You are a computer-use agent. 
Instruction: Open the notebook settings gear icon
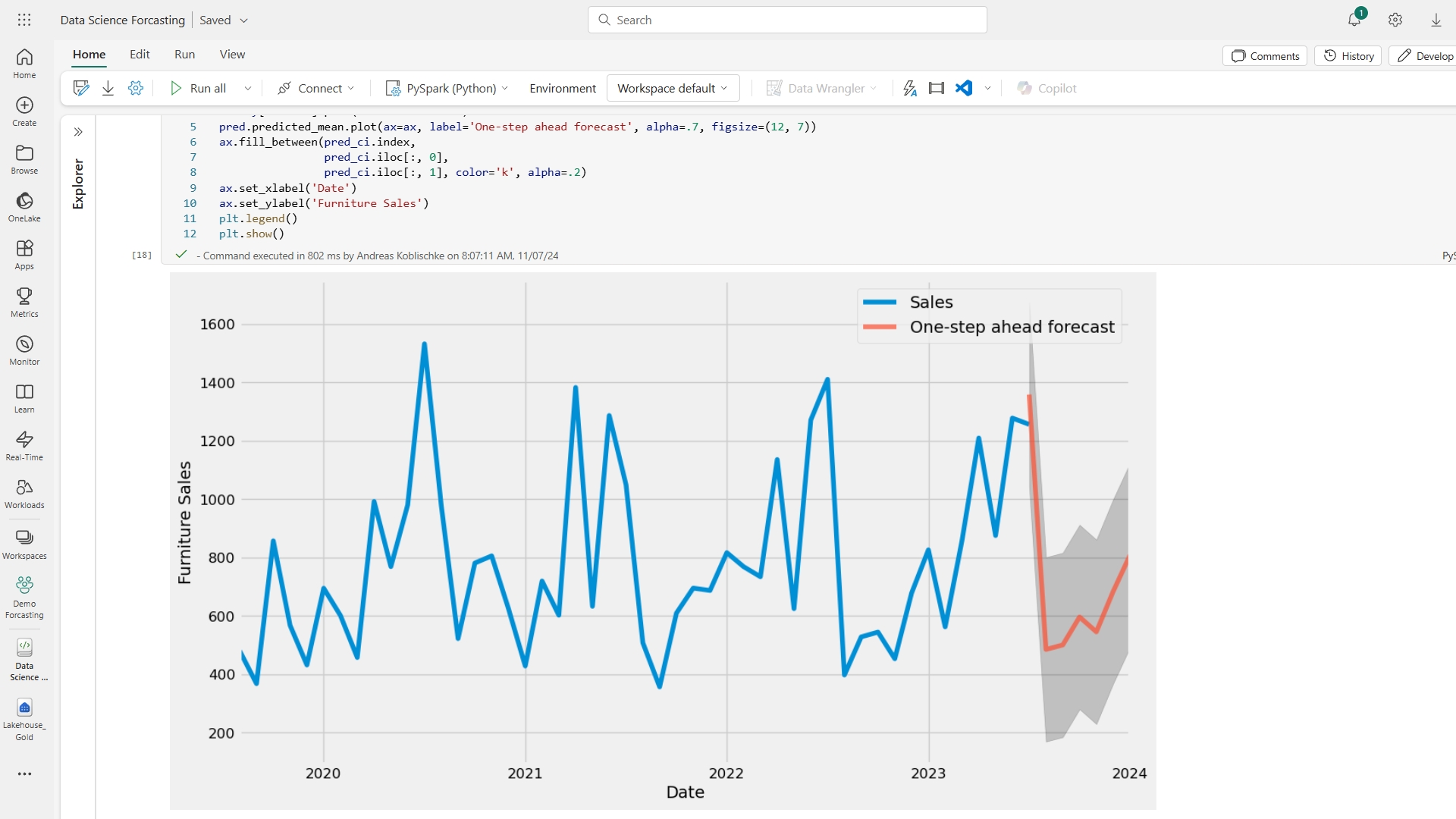136,88
